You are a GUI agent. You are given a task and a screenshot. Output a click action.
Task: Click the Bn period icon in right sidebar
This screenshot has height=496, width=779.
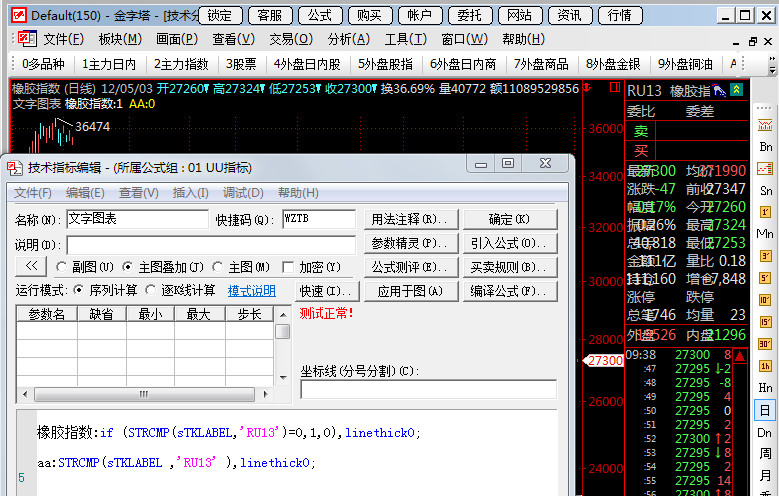tap(766, 147)
